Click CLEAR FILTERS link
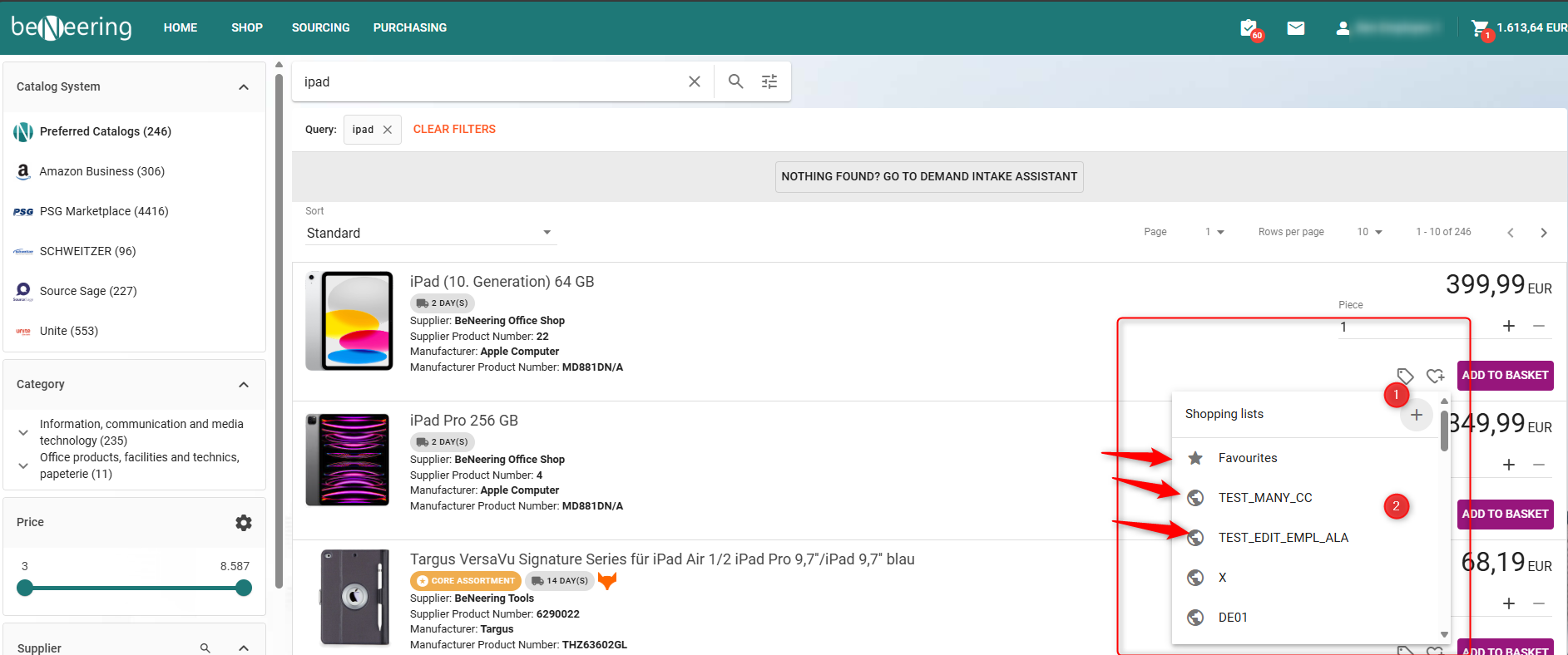 (x=454, y=129)
